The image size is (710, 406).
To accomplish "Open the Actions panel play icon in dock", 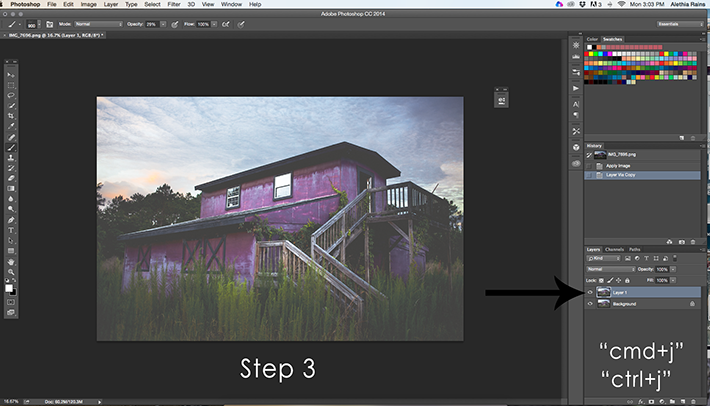I will tap(576, 88).
